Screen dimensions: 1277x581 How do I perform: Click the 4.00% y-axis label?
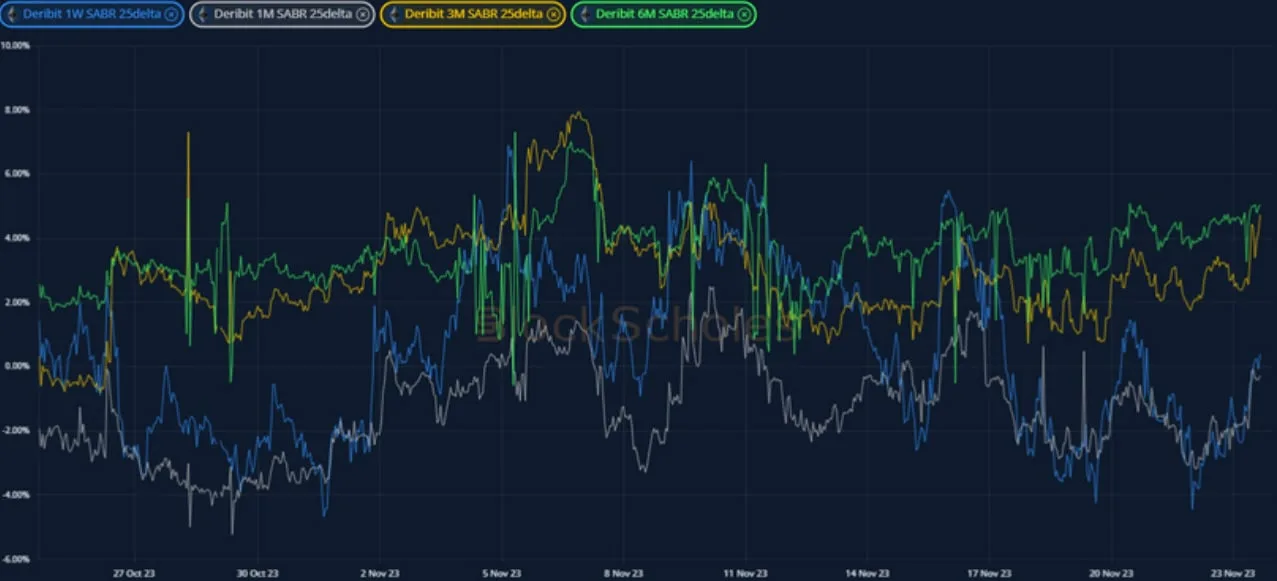18,238
